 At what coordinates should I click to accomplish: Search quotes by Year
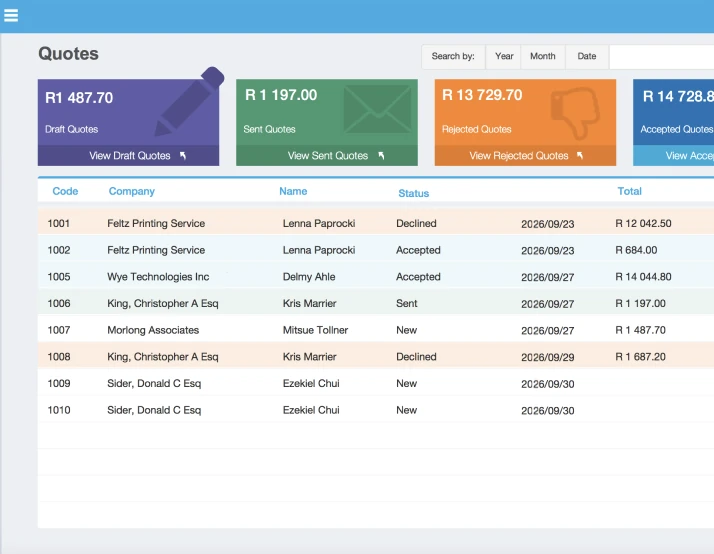click(504, 56)
